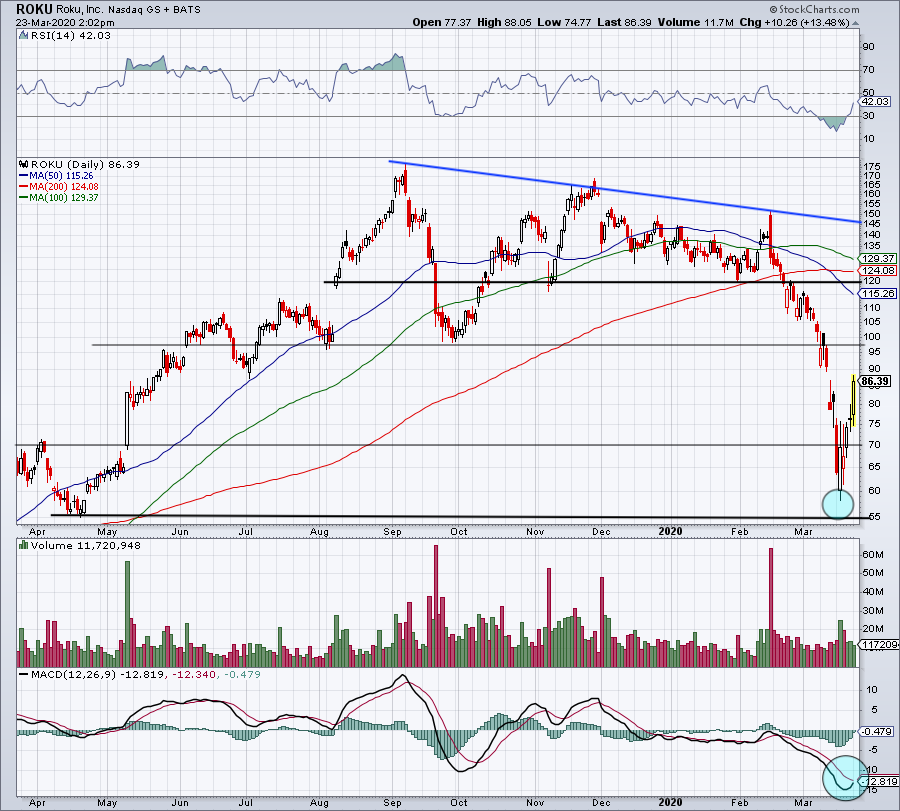The width and height of the screenshot is (900, 811).
Task: Click the 'MA(200) 124.08' legend text
Action: coord(64,187)
